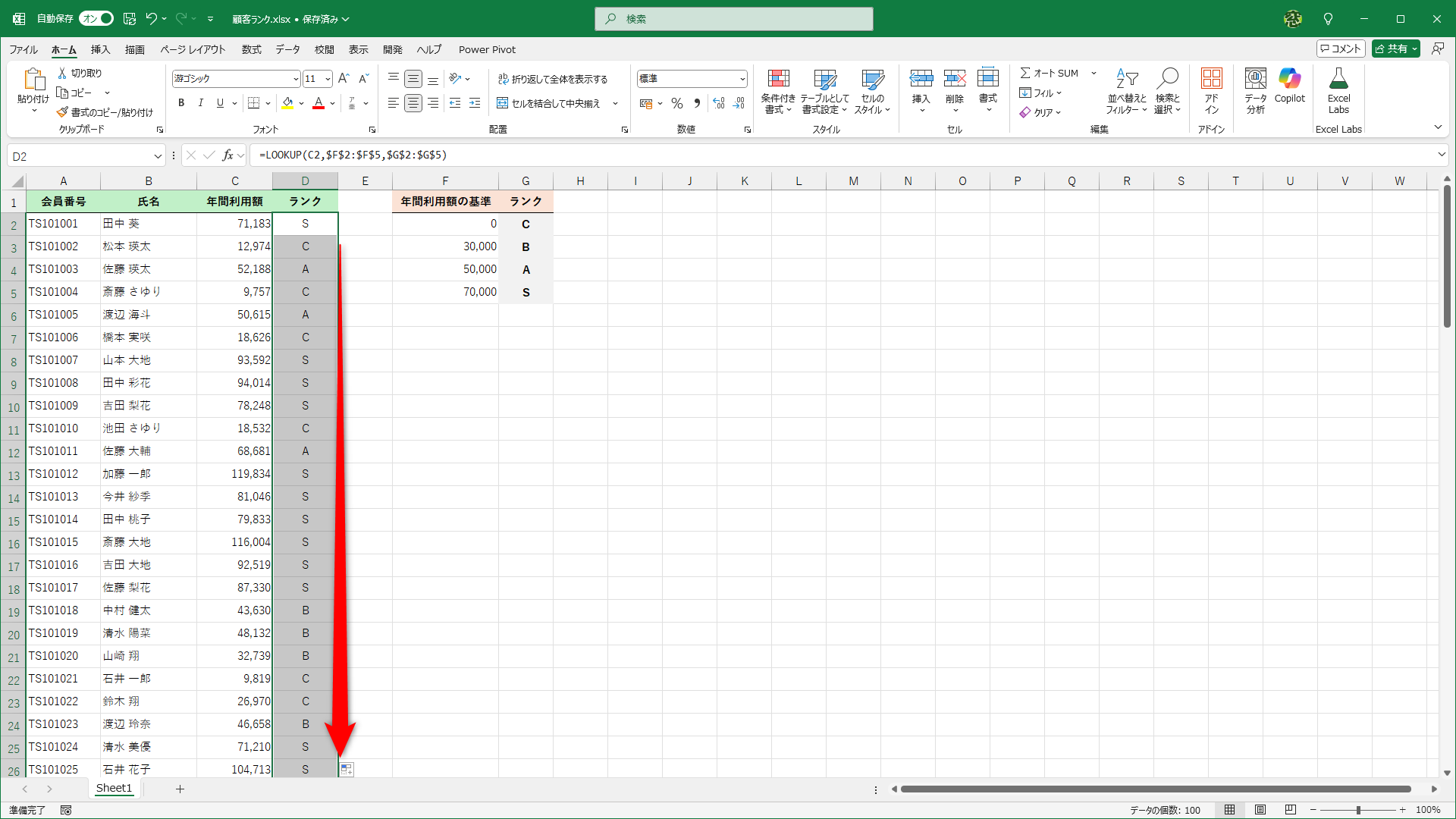
Task: Switch to Page Layout tab
Action: [x=193, y=49]
